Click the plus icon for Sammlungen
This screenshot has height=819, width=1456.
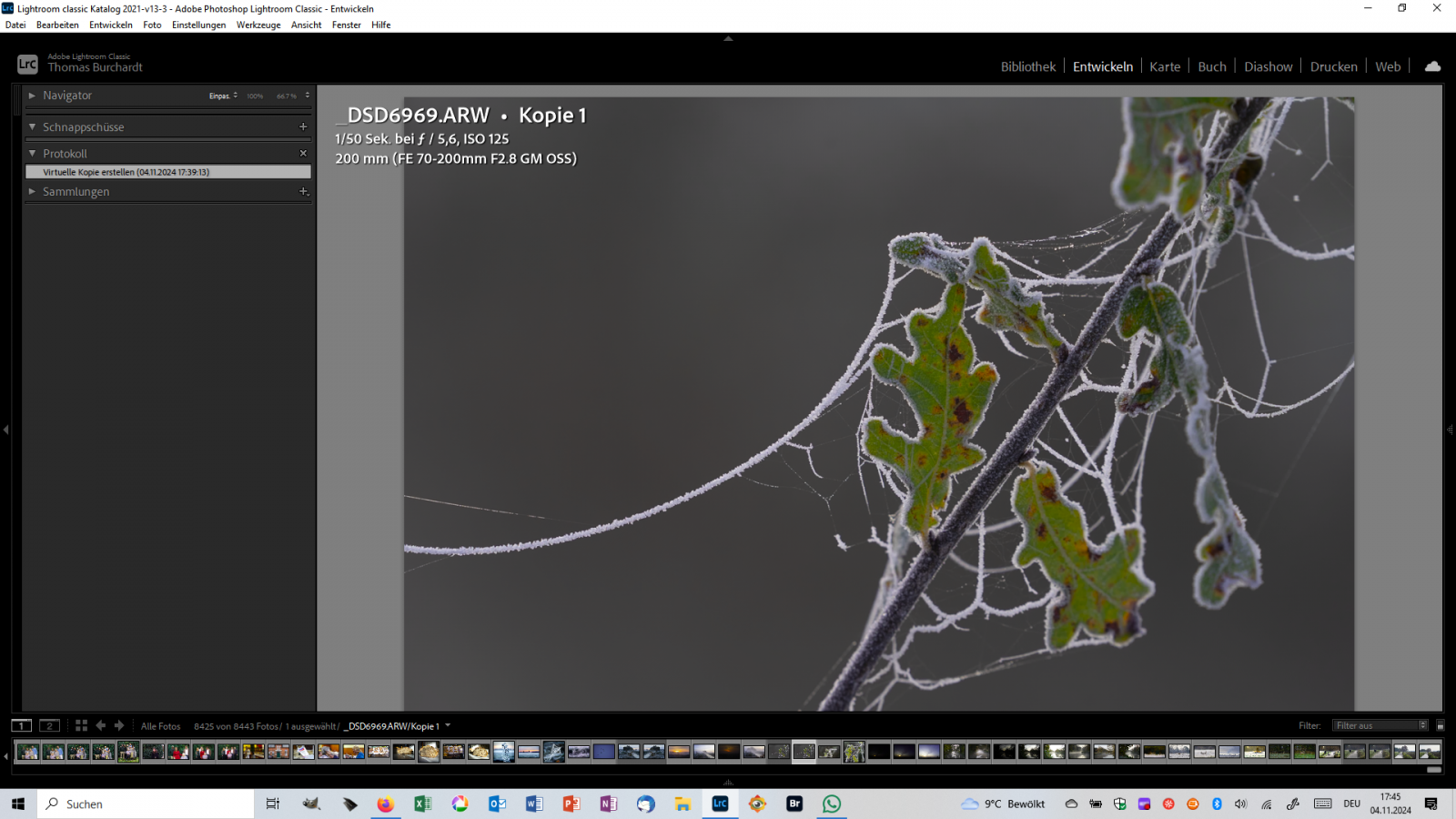[x=303, y=191]
